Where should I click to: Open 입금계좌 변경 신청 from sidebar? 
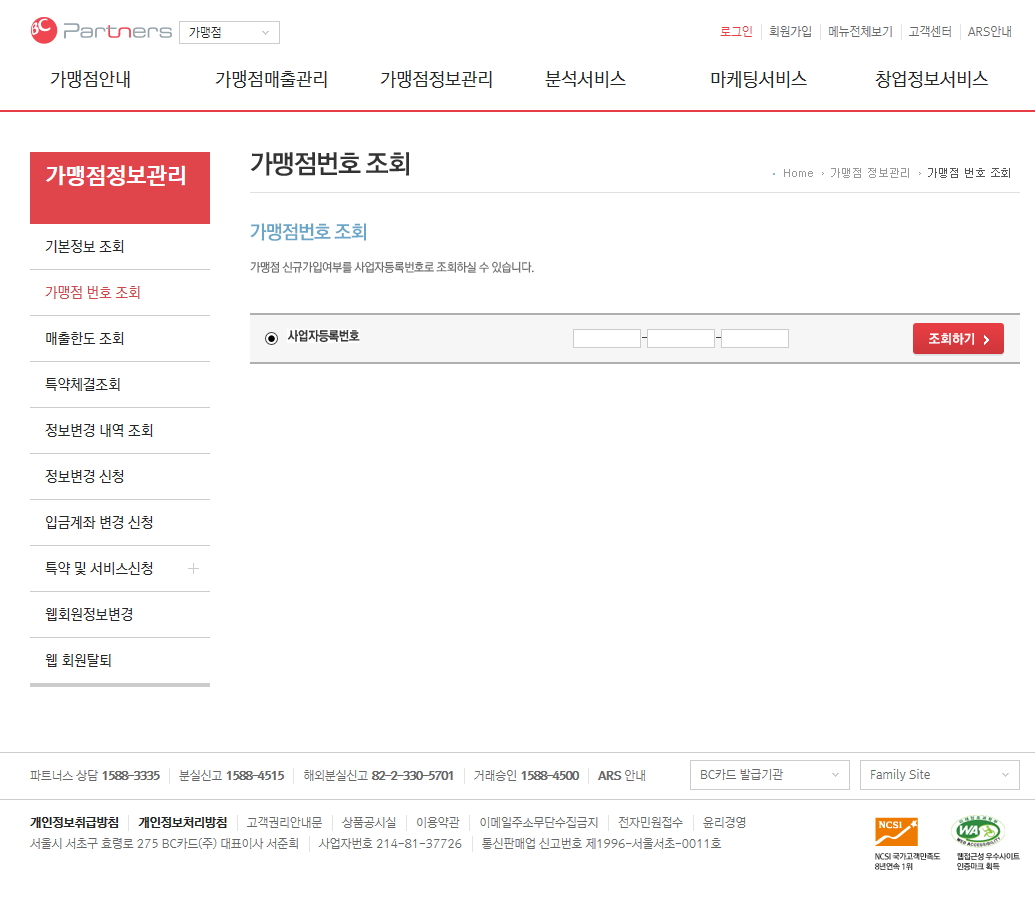tap(99, 523)
